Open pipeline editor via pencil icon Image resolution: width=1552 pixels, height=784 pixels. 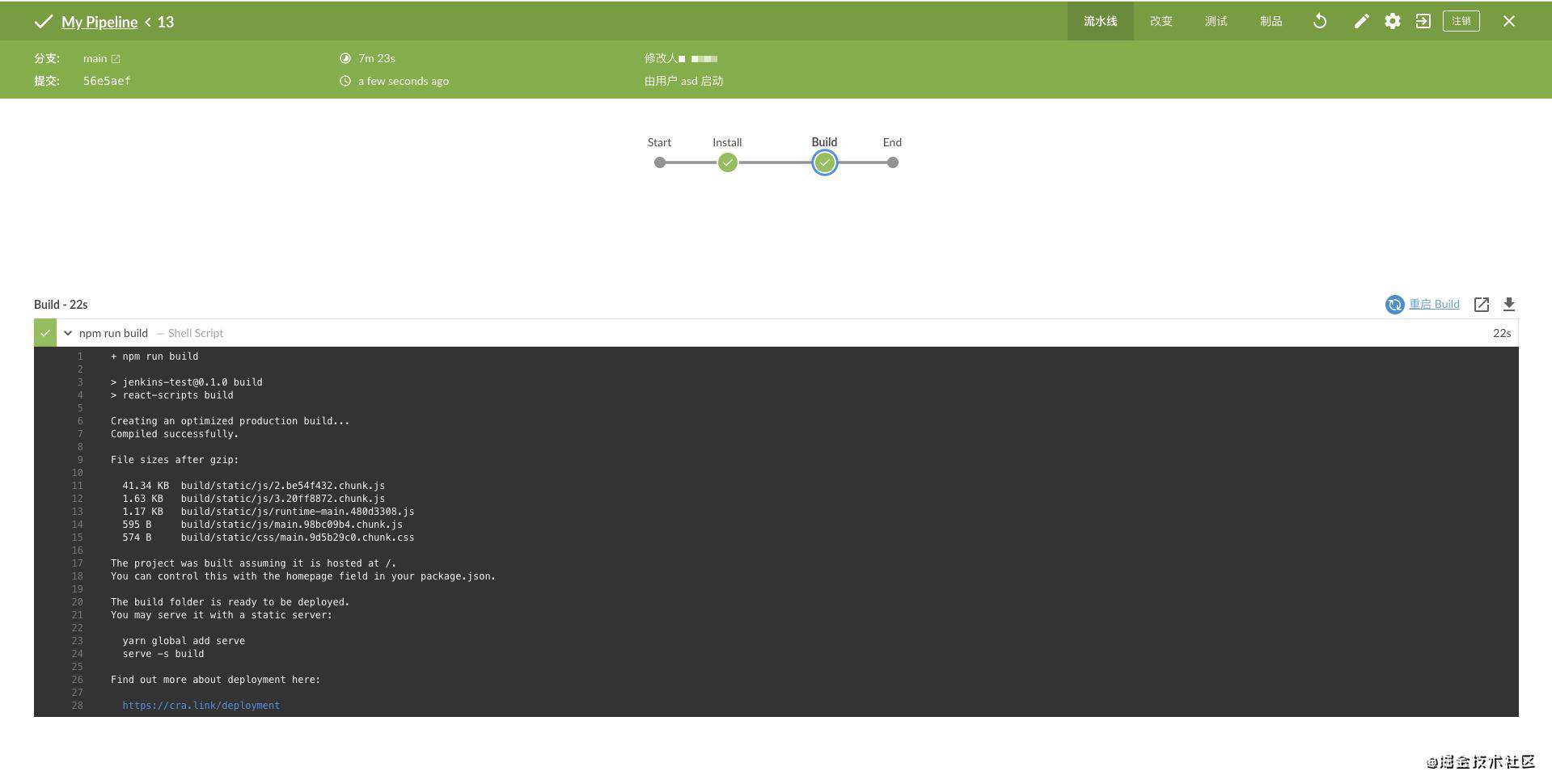pyautogui.click(x=1361, y=22)
